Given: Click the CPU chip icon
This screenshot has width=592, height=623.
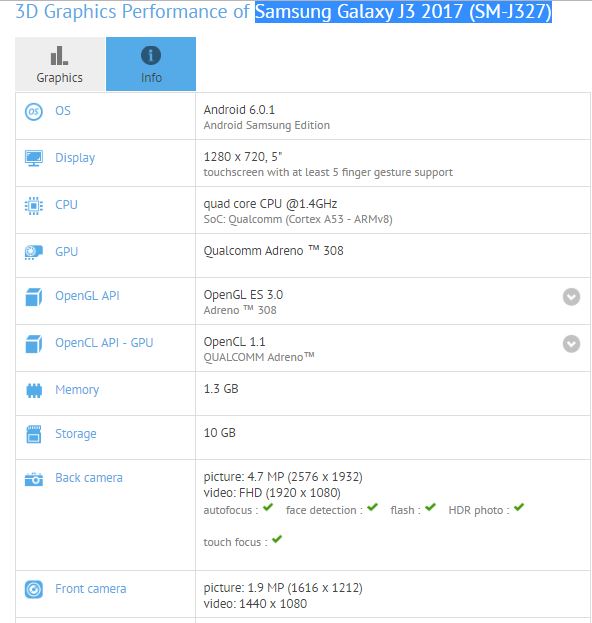Looking at the screenshot, I should (x=34, y=206).
